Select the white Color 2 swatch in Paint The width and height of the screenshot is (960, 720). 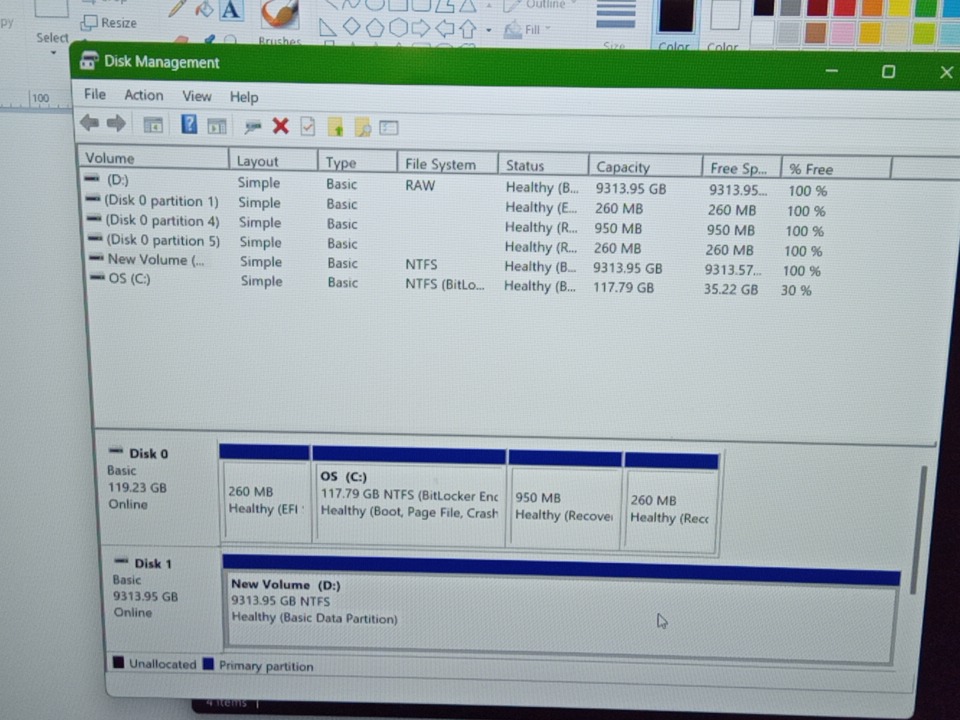[x=725, y=15]
